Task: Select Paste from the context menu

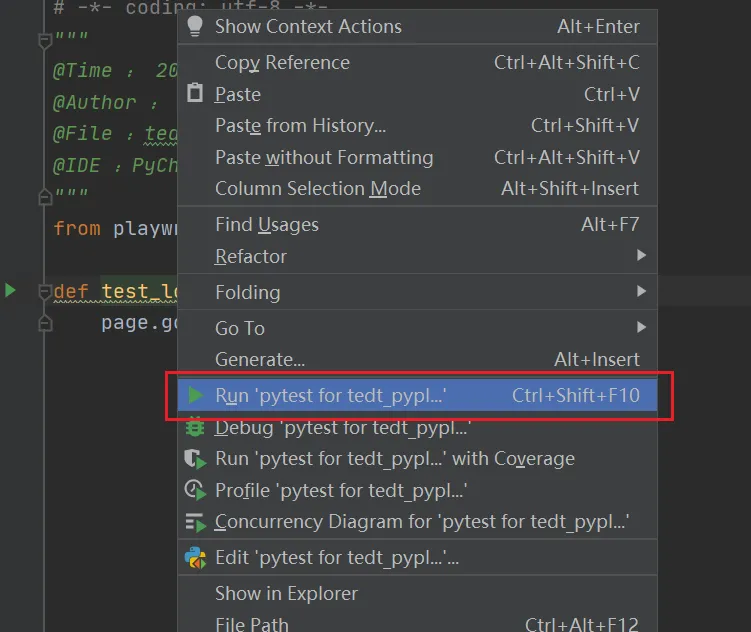Action: point(417,94)
